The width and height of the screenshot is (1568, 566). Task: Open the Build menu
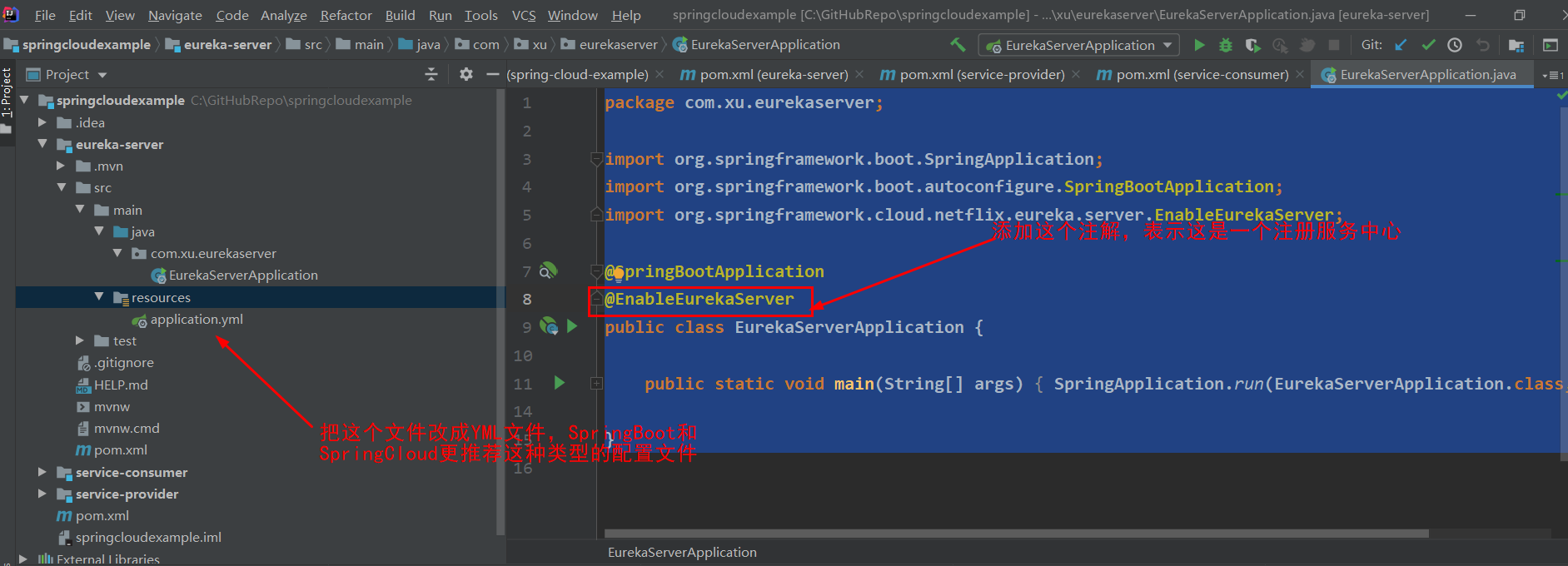(x=400, y=15)
